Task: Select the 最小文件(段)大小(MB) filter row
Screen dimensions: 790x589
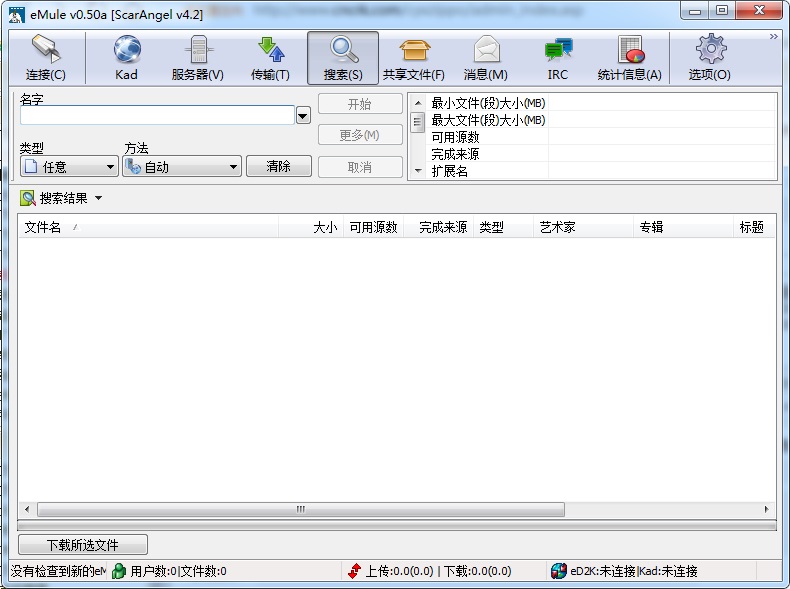Action: pyautogui.click(x=601, y=103)
